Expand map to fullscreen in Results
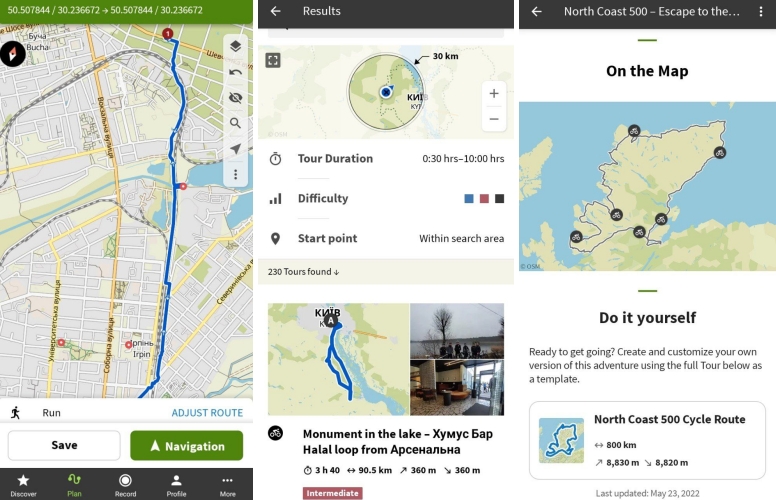This screenshot has height=500, width=776. 273,60
